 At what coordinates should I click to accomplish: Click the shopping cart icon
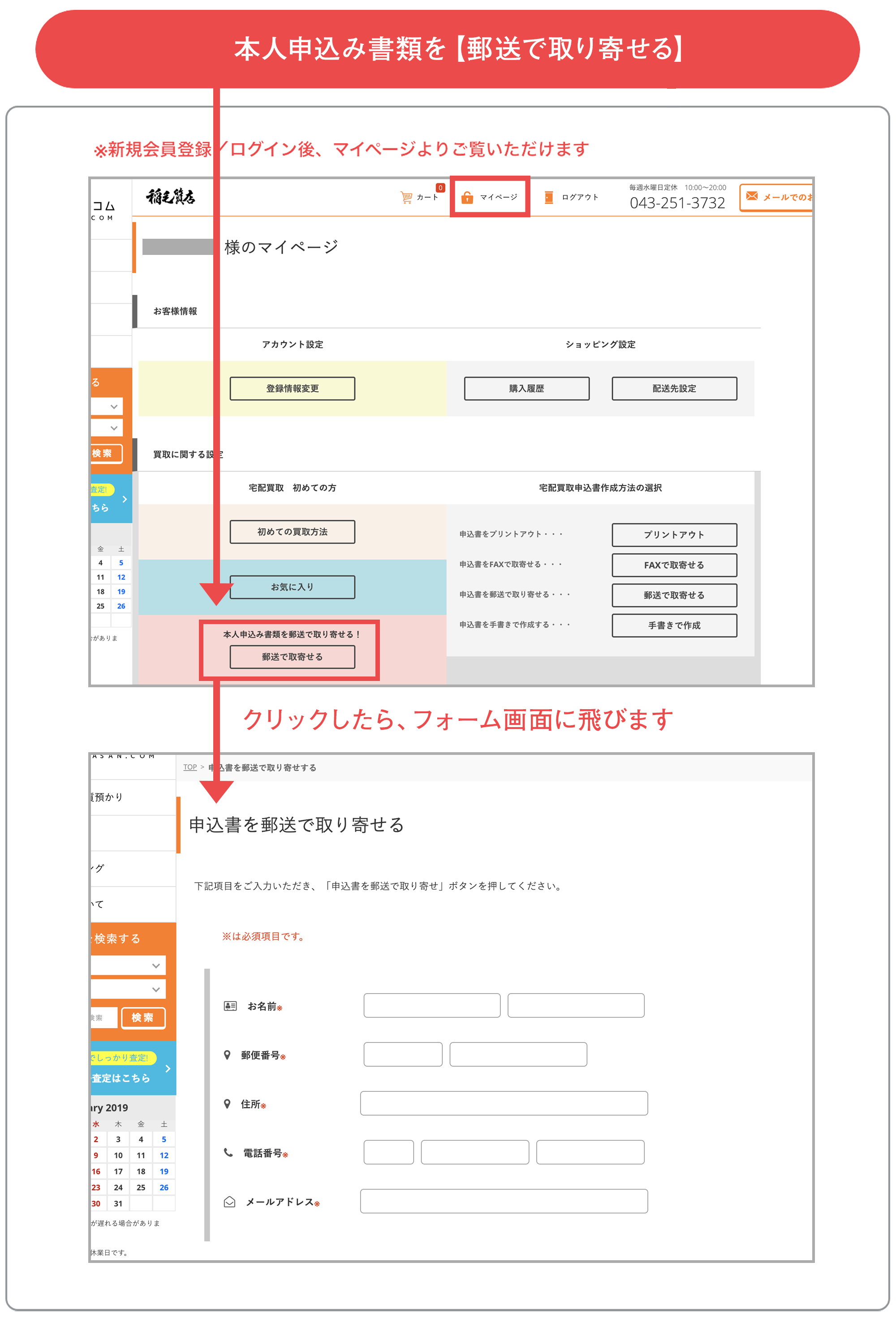coord(406,197)
